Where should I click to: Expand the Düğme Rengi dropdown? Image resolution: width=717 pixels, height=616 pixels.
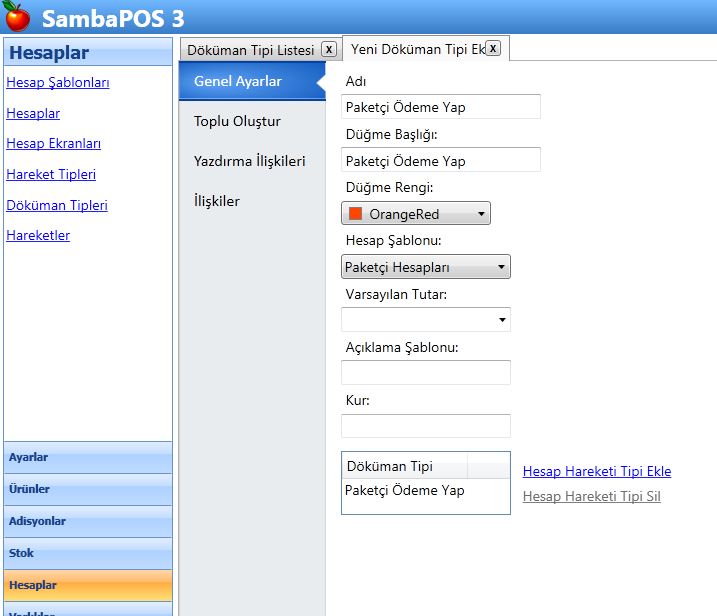pyautogui.click(x=481, y=214)
